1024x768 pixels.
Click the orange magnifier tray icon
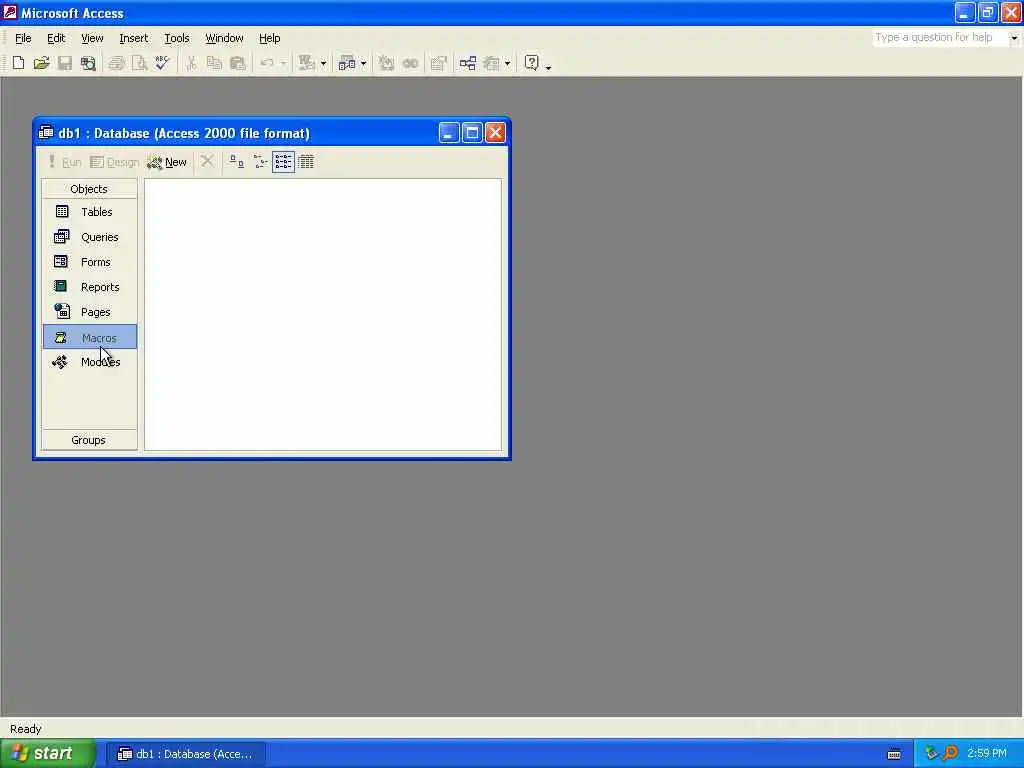(x=951, y=754)
